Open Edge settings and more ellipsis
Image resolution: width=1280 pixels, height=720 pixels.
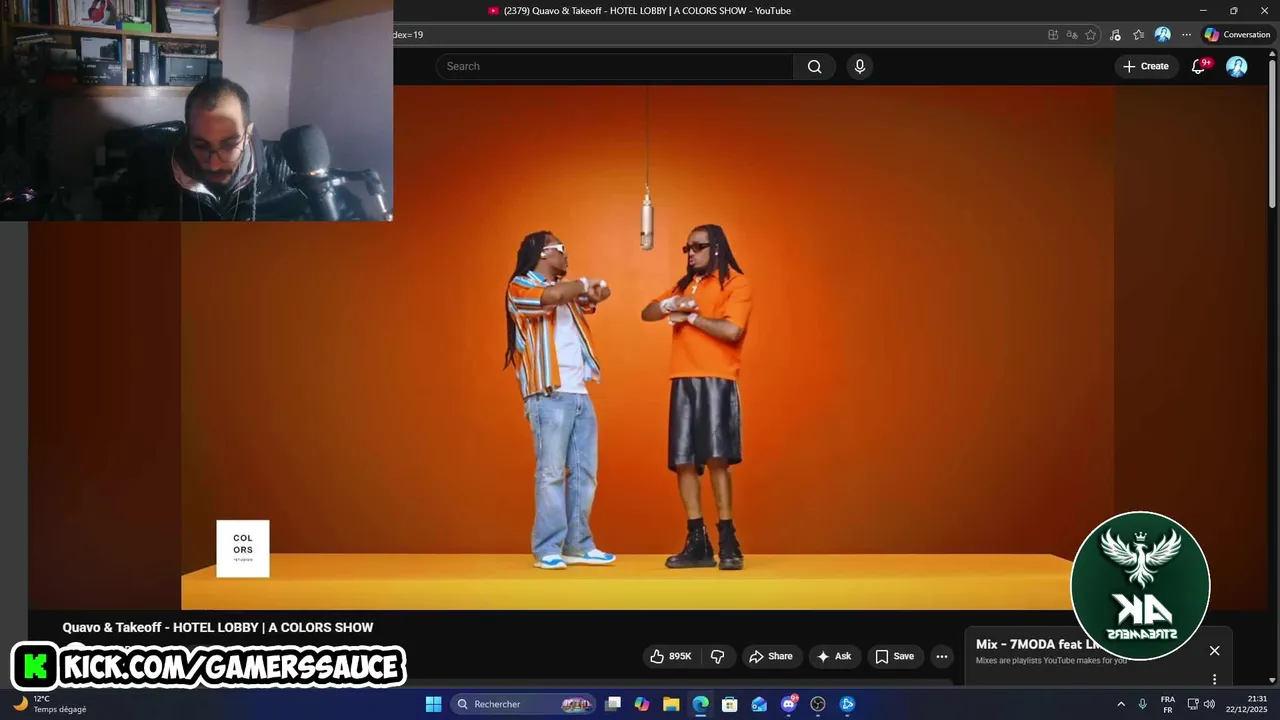tap(1186, 34)
